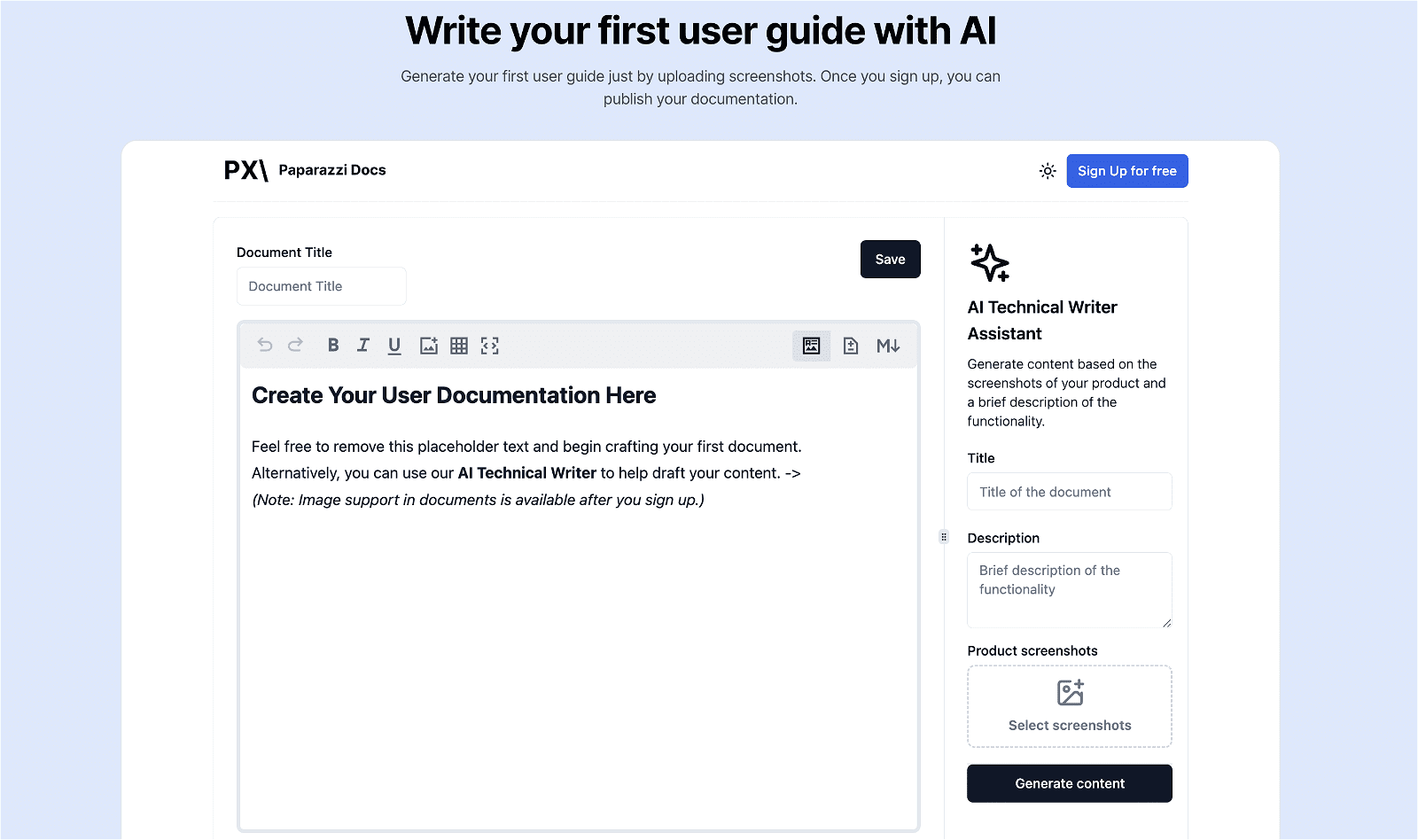Insert a table using the grid icon
The width and height of the screenshot is (1418, 840).
[x=459, y=346]
